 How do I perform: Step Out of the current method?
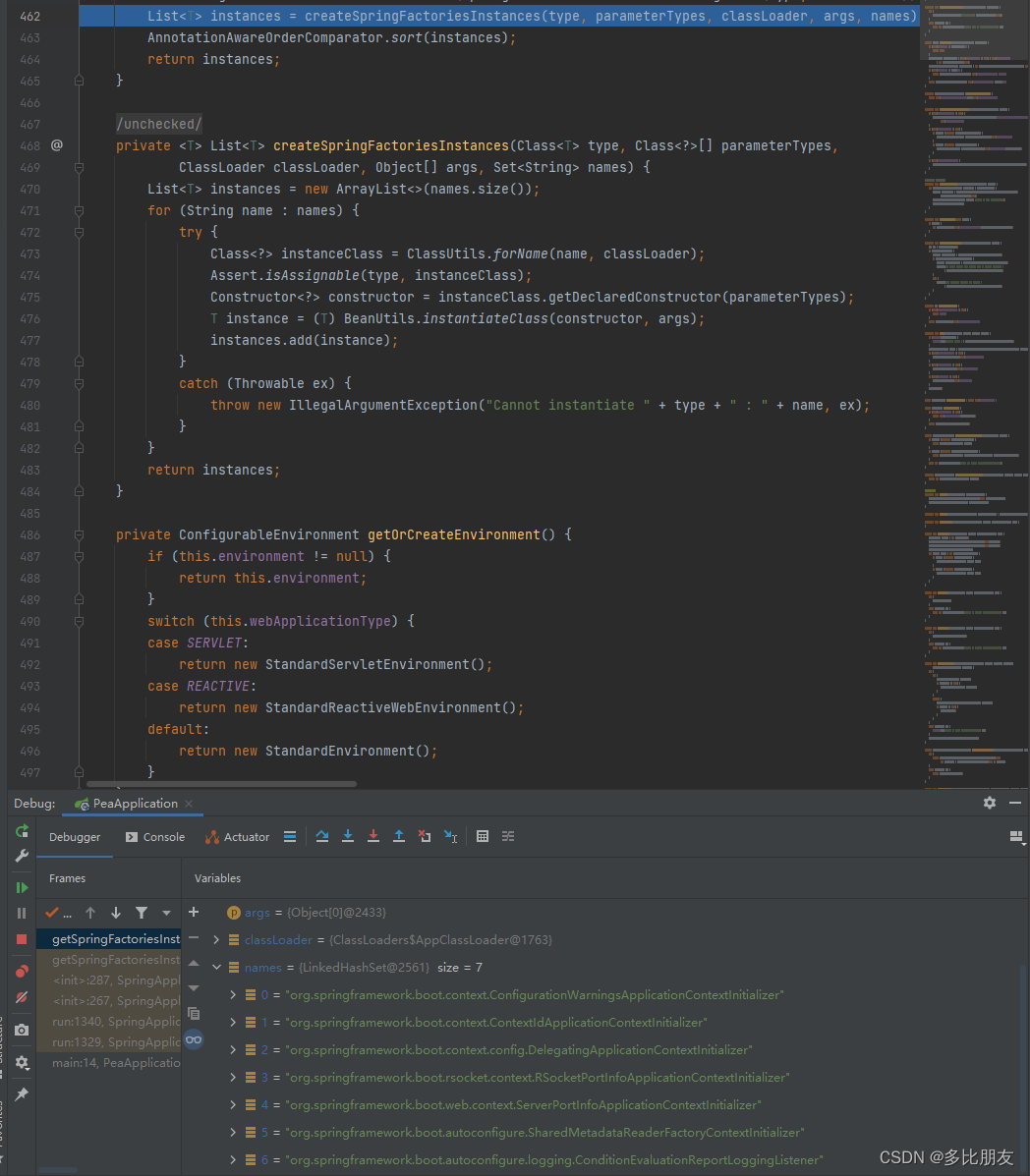pos(400,836)
